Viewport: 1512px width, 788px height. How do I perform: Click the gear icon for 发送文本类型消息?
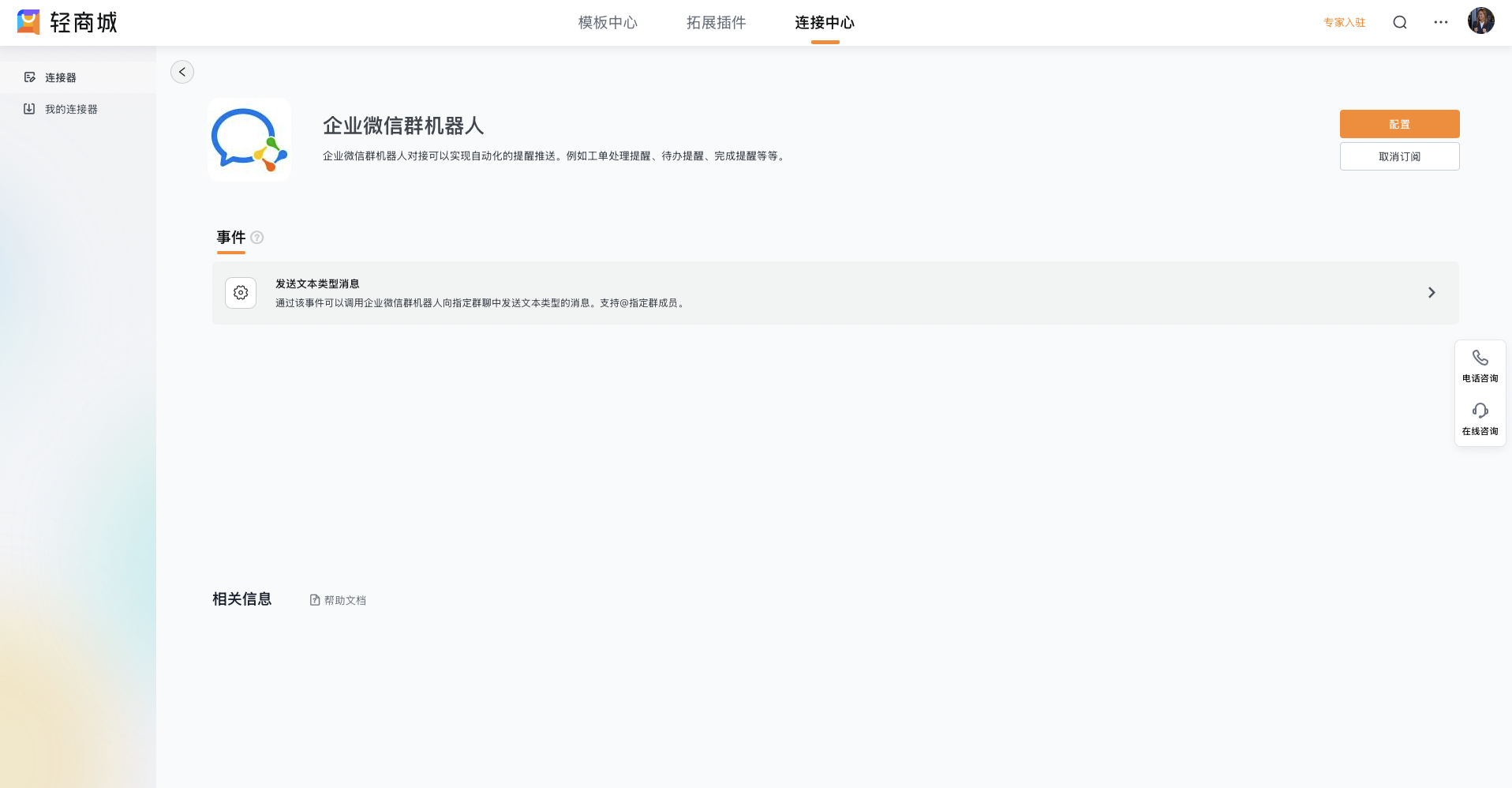(x=241, y=293)
